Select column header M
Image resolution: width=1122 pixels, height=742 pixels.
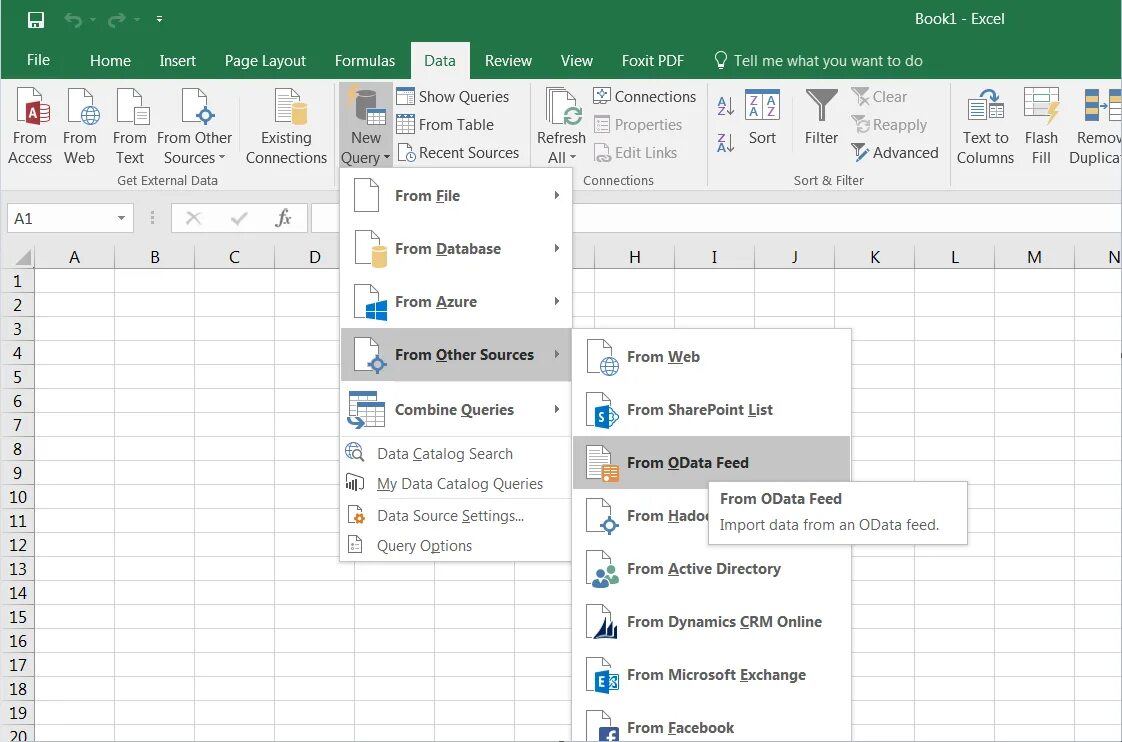click(x=1034, y=257)
